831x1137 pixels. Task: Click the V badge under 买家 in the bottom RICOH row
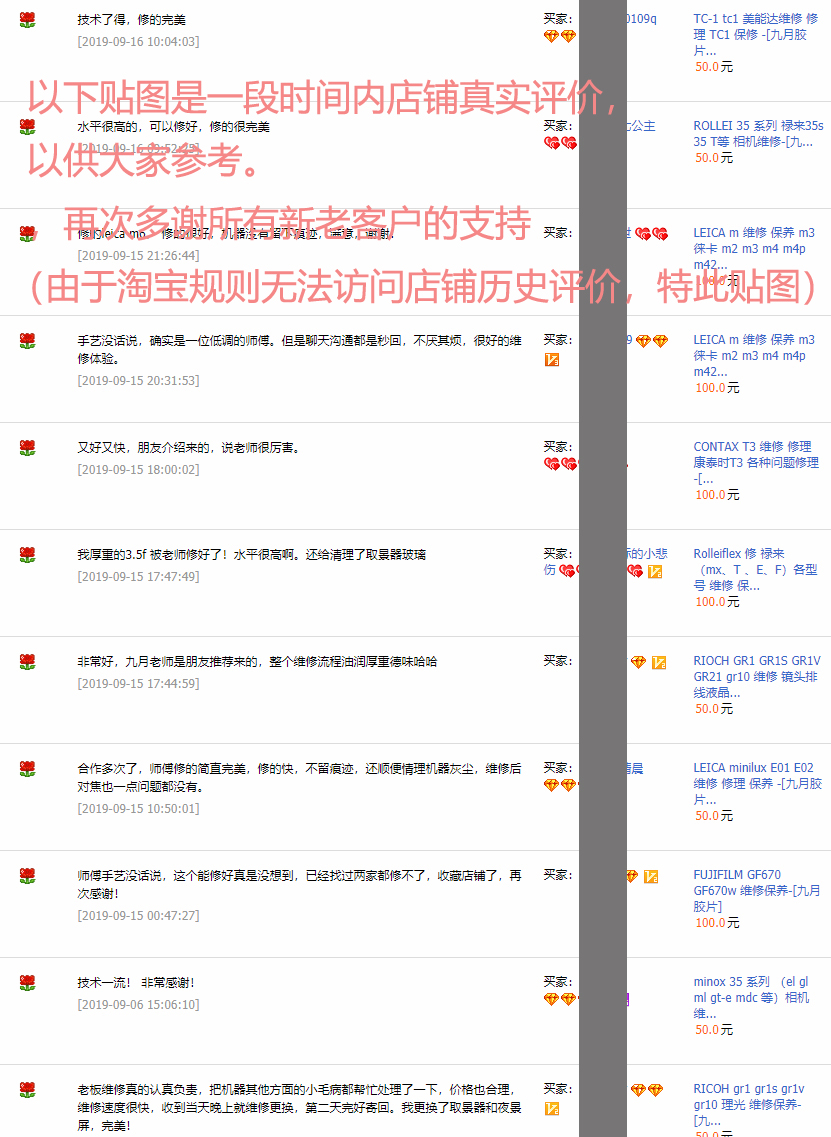click(x=552, y=1108)
